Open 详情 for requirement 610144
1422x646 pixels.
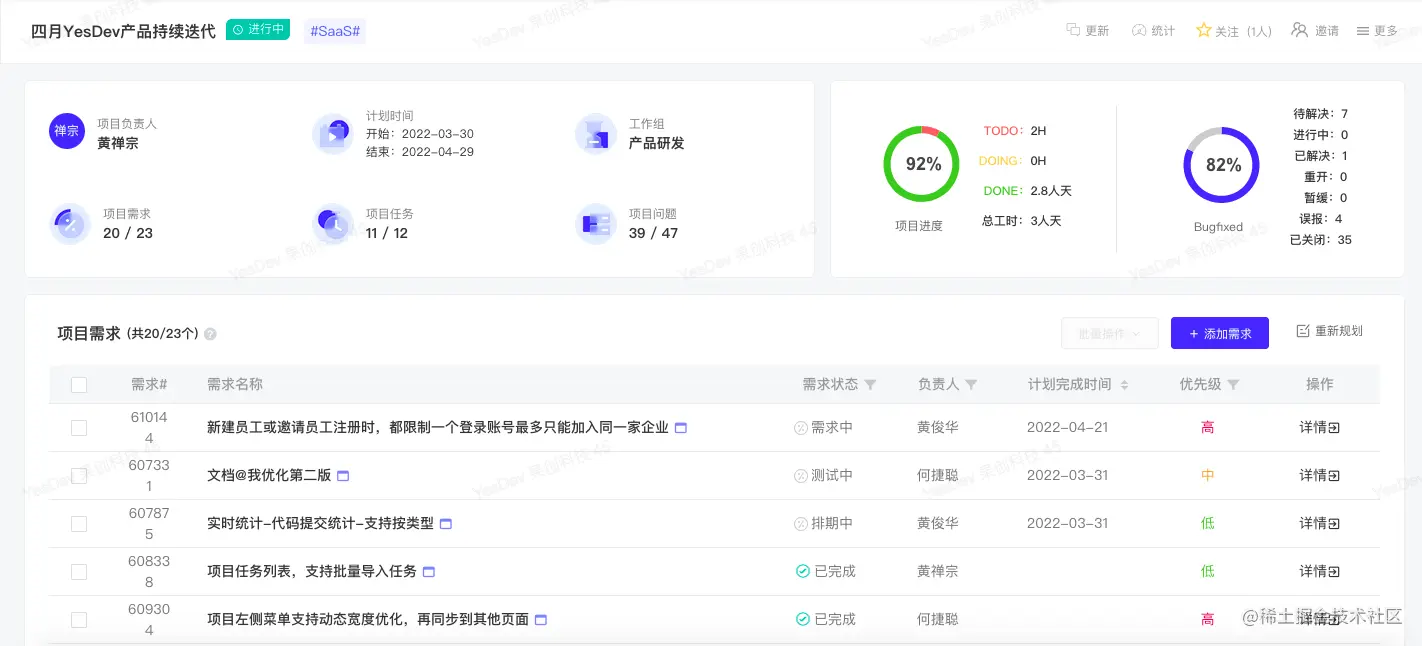(x=1320, y=427)
